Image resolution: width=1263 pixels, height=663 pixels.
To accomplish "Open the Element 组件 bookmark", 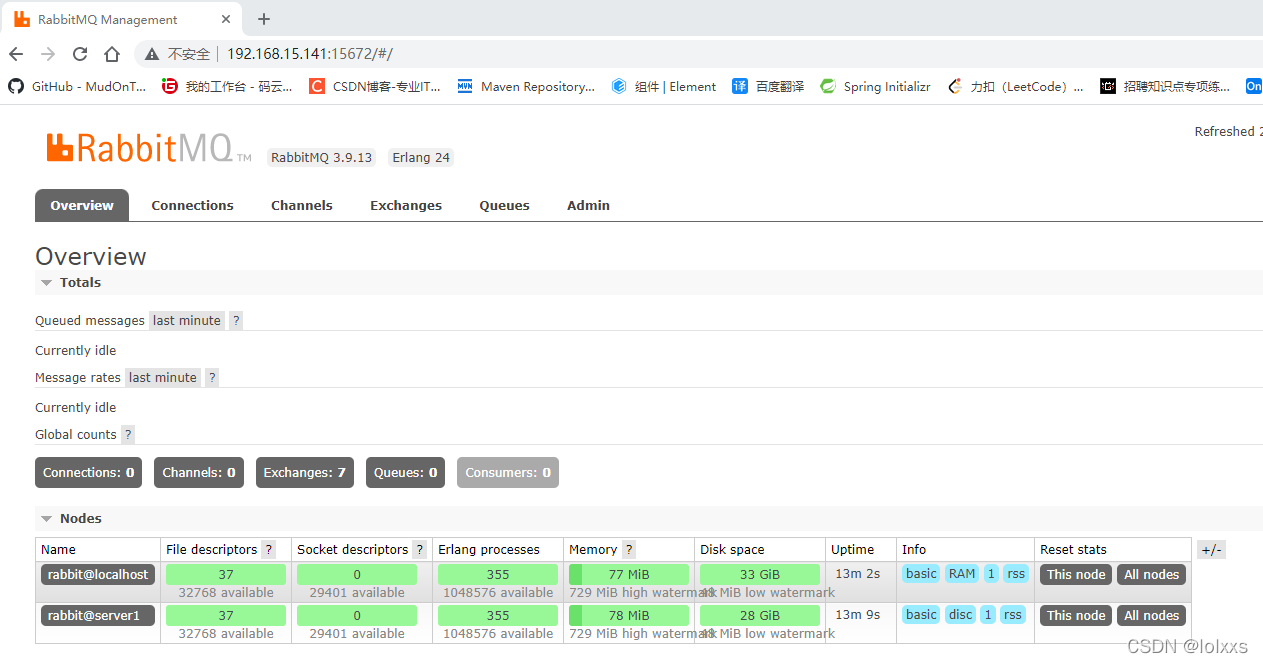I will [664, 87].
